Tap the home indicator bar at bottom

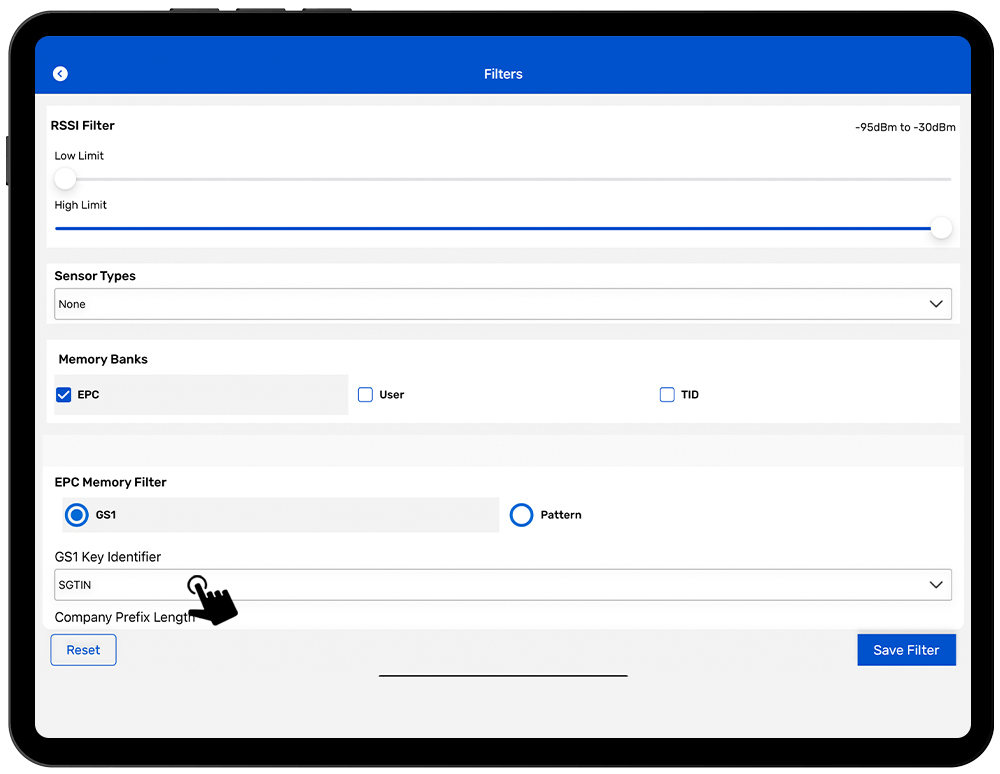tap(503, 676)
